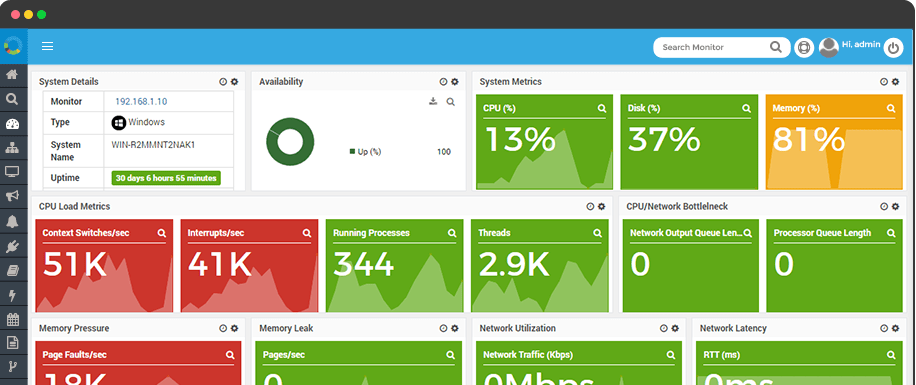Click the admin user avatar
The image size is (916, 385).
click(x=828, y=47)
